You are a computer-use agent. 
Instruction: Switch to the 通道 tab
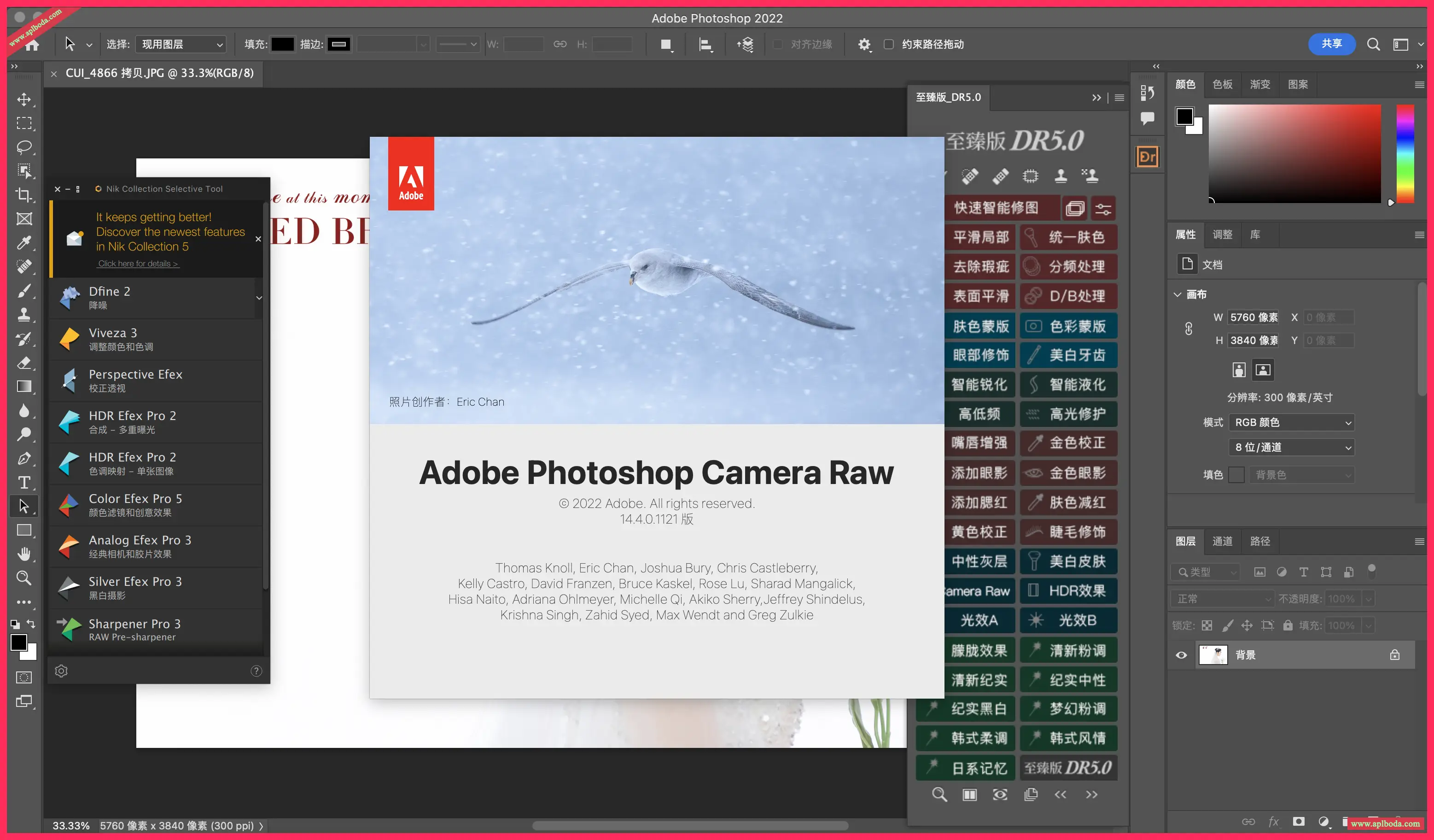coord(1222,541)
